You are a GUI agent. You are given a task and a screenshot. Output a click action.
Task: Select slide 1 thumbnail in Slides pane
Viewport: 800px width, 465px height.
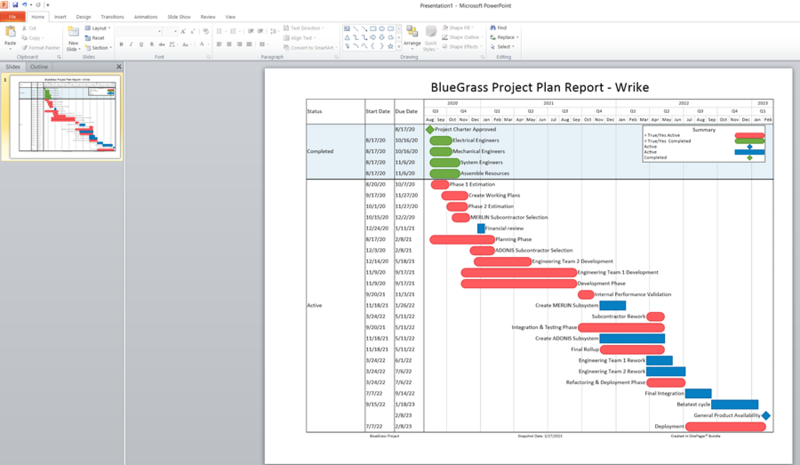coord(66,117)
